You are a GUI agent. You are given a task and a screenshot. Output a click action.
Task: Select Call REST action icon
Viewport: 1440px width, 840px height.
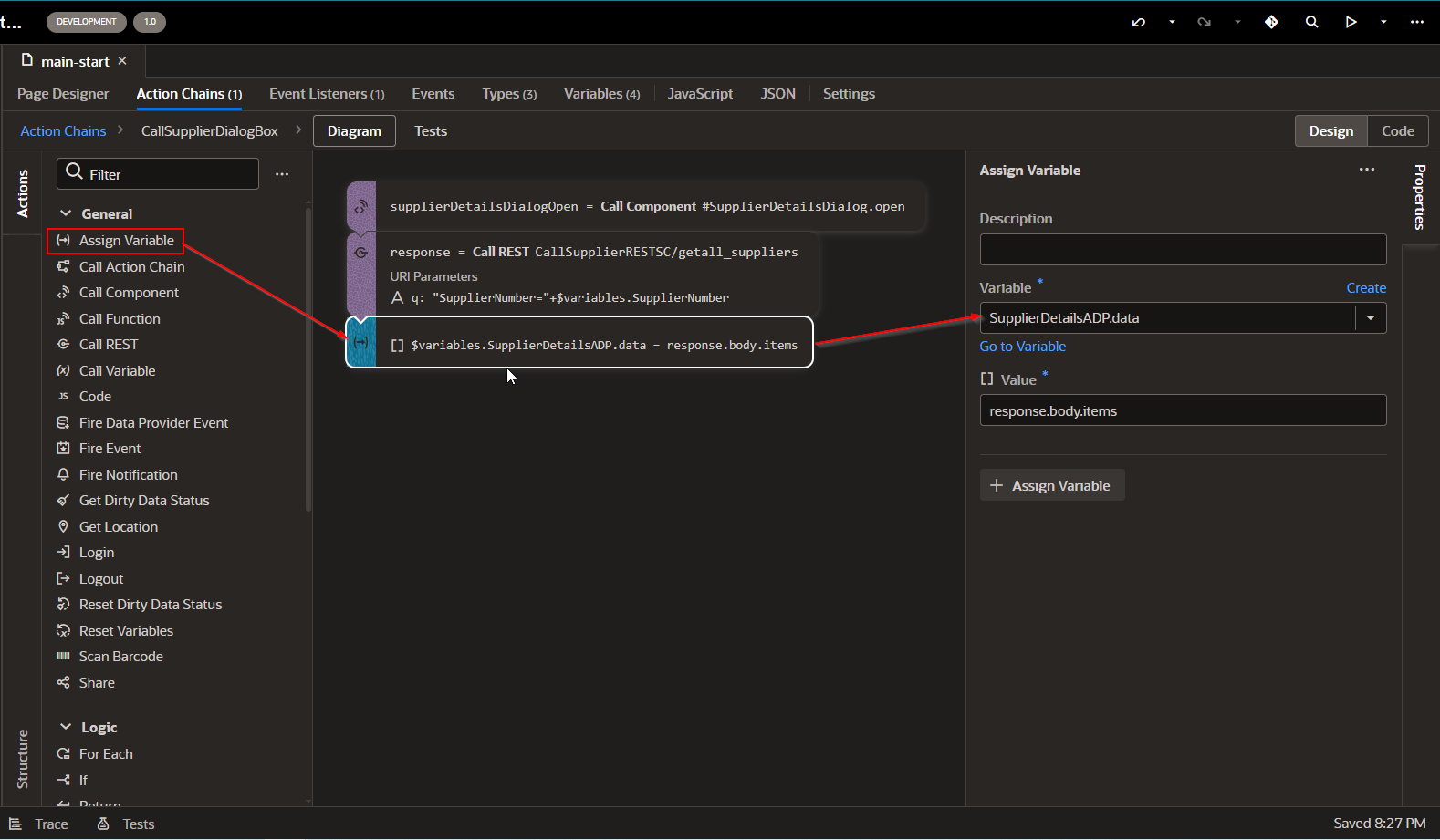pos(63,344)
